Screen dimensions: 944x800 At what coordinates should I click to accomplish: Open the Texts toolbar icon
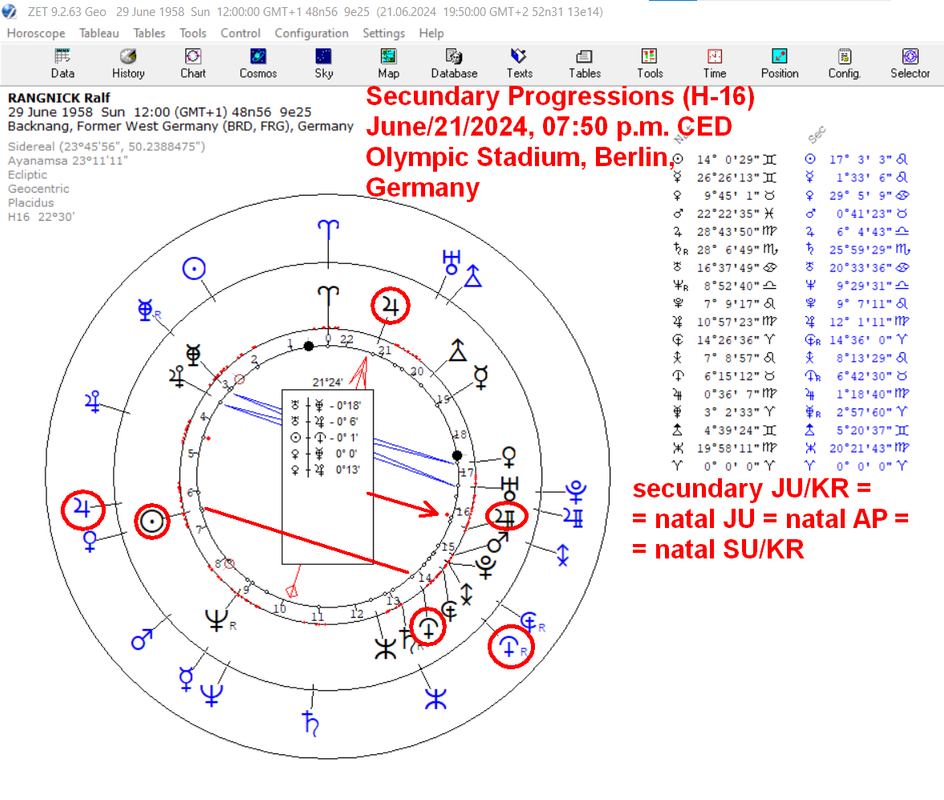519,64
